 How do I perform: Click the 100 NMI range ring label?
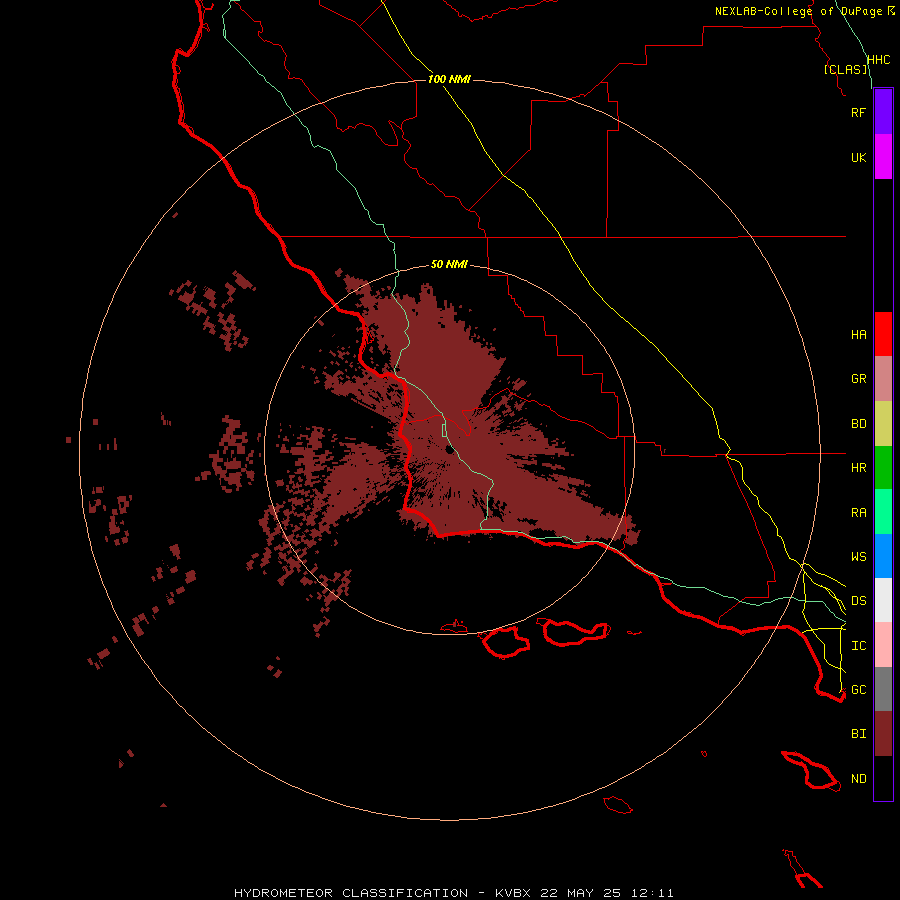(449, 79)
